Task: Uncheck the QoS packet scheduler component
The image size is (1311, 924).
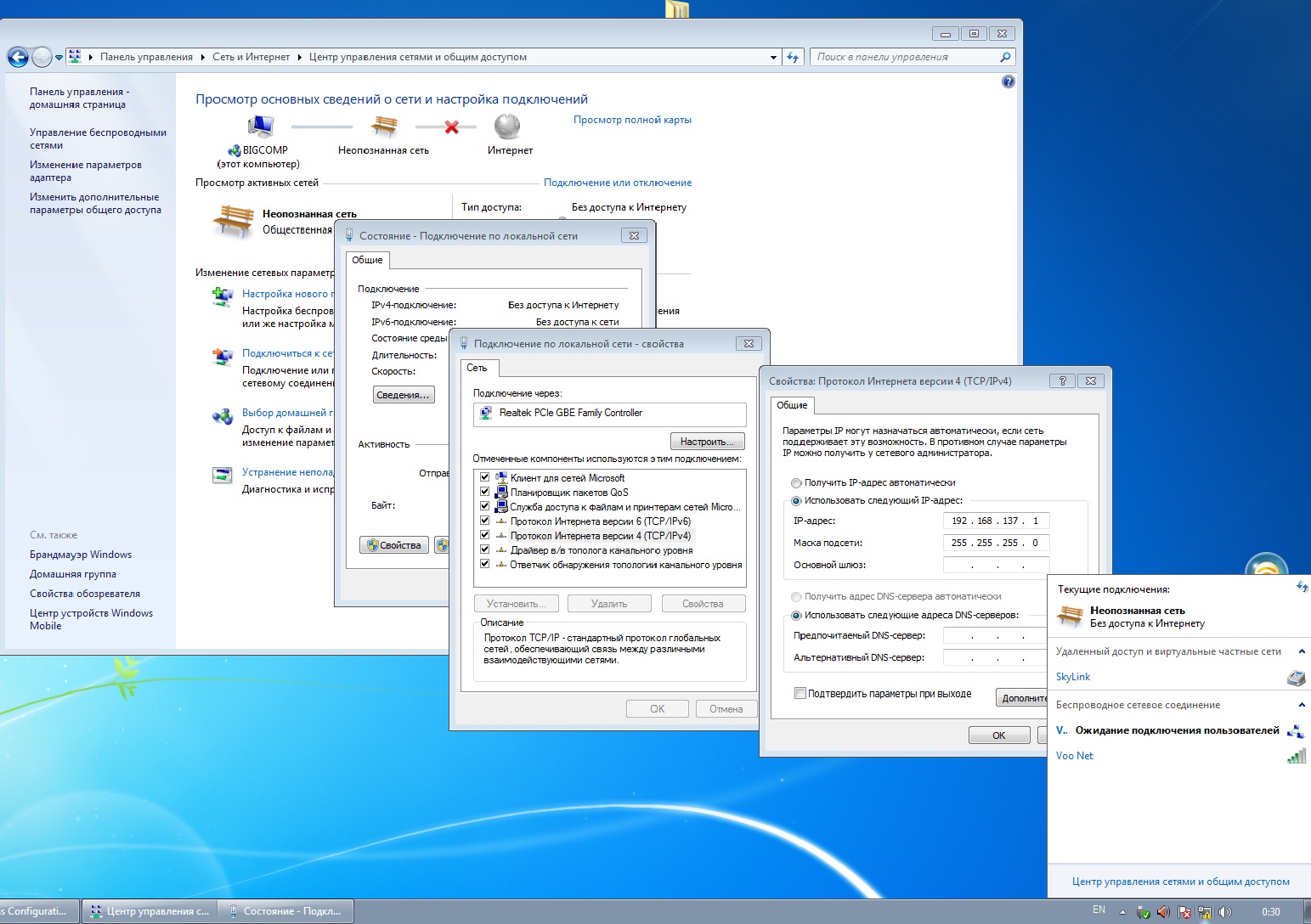Action: coord(485,493)
